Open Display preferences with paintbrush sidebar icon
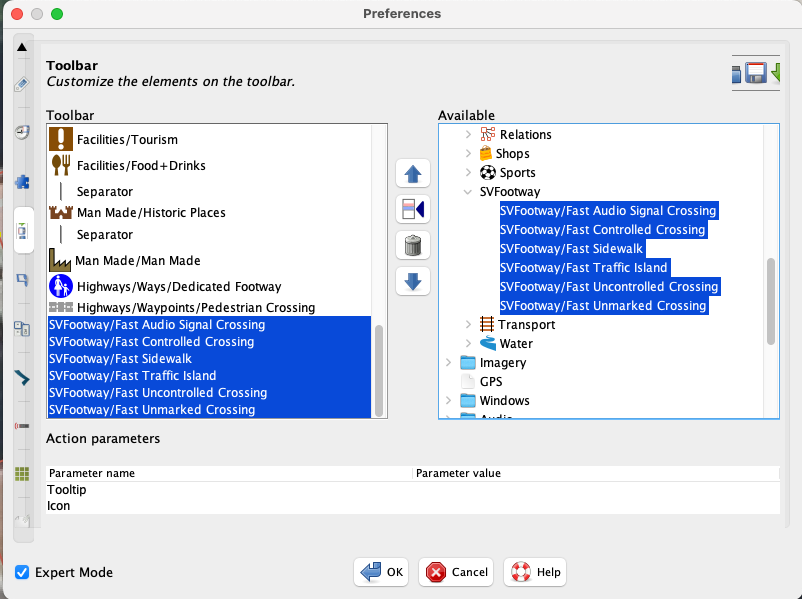Viewport: 802px width, 599px height. (x=22, y=86)
